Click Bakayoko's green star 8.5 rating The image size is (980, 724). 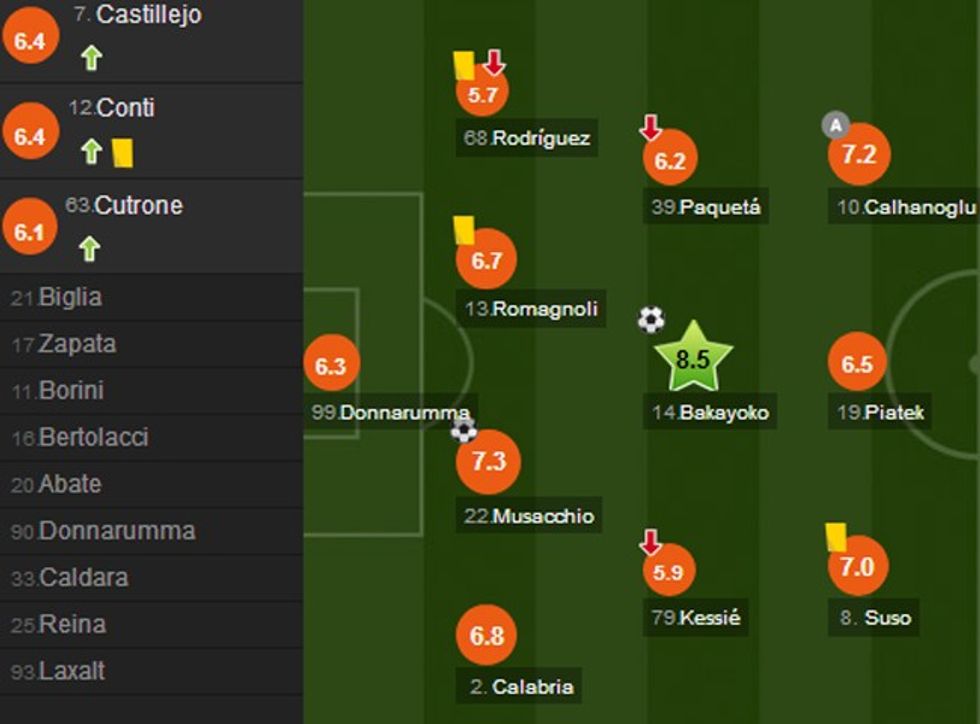[692, 358]
